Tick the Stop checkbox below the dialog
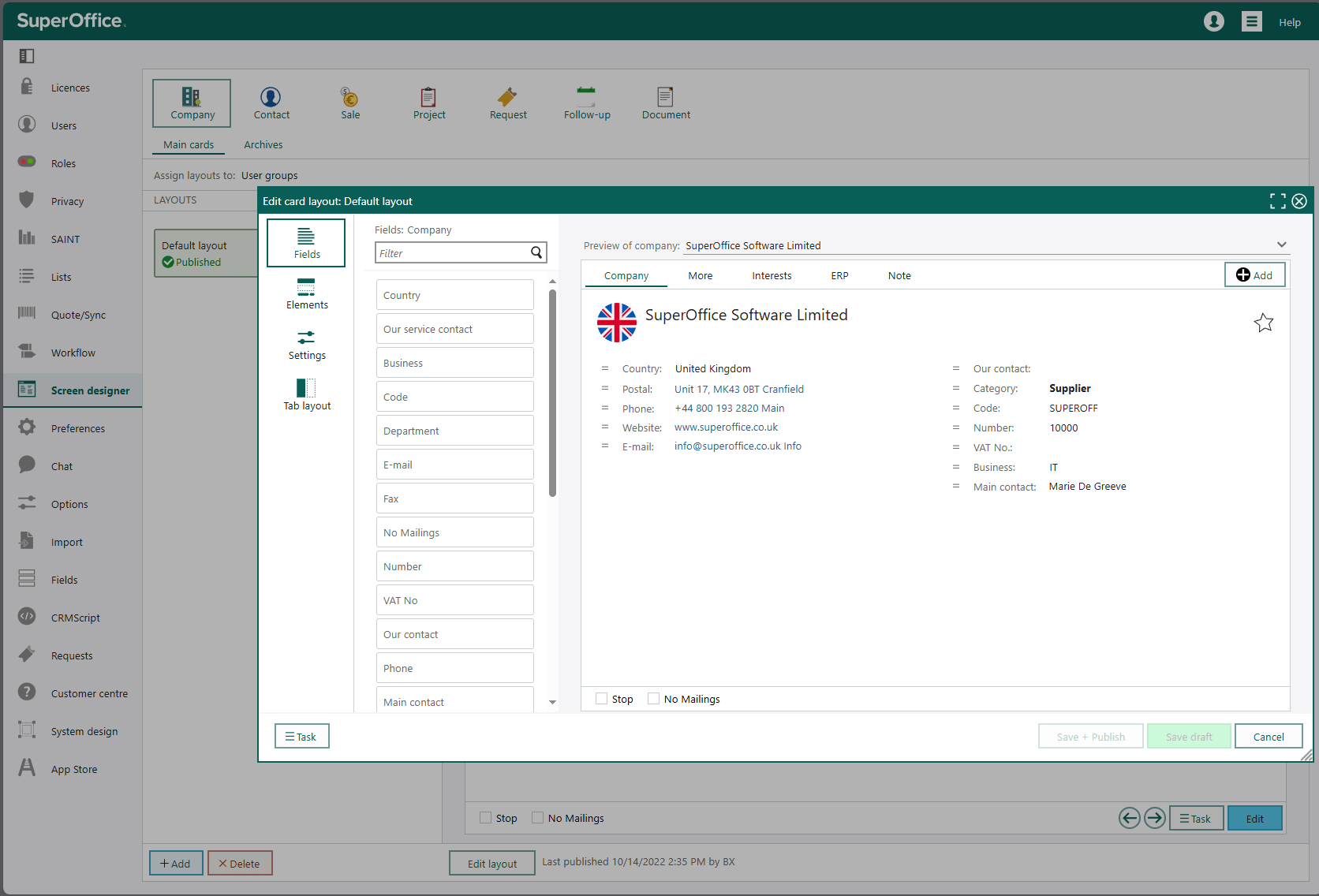The image size is (1319, 896). tap(486, 818)
